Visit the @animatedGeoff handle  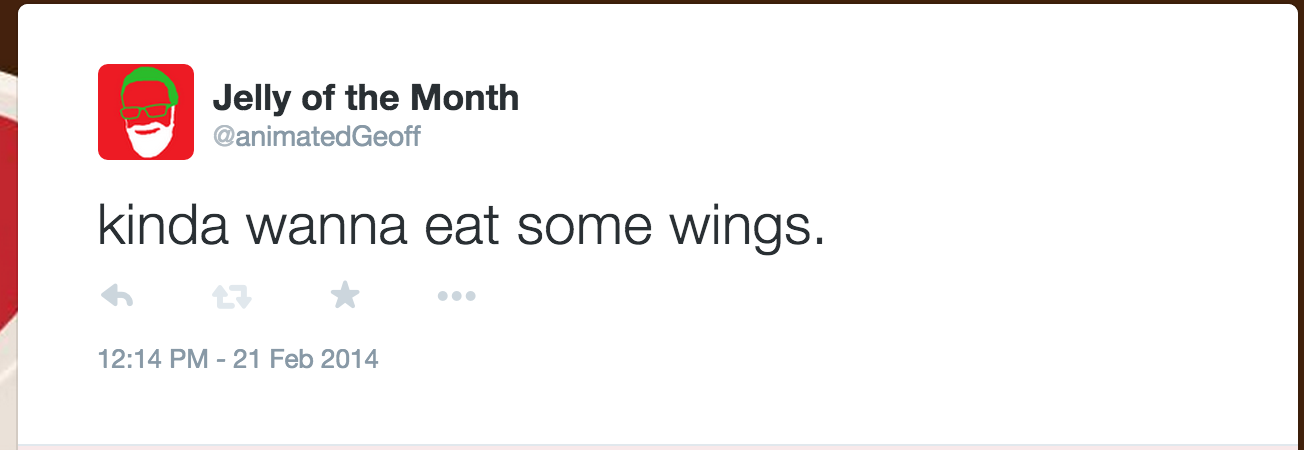click(316, 135)
